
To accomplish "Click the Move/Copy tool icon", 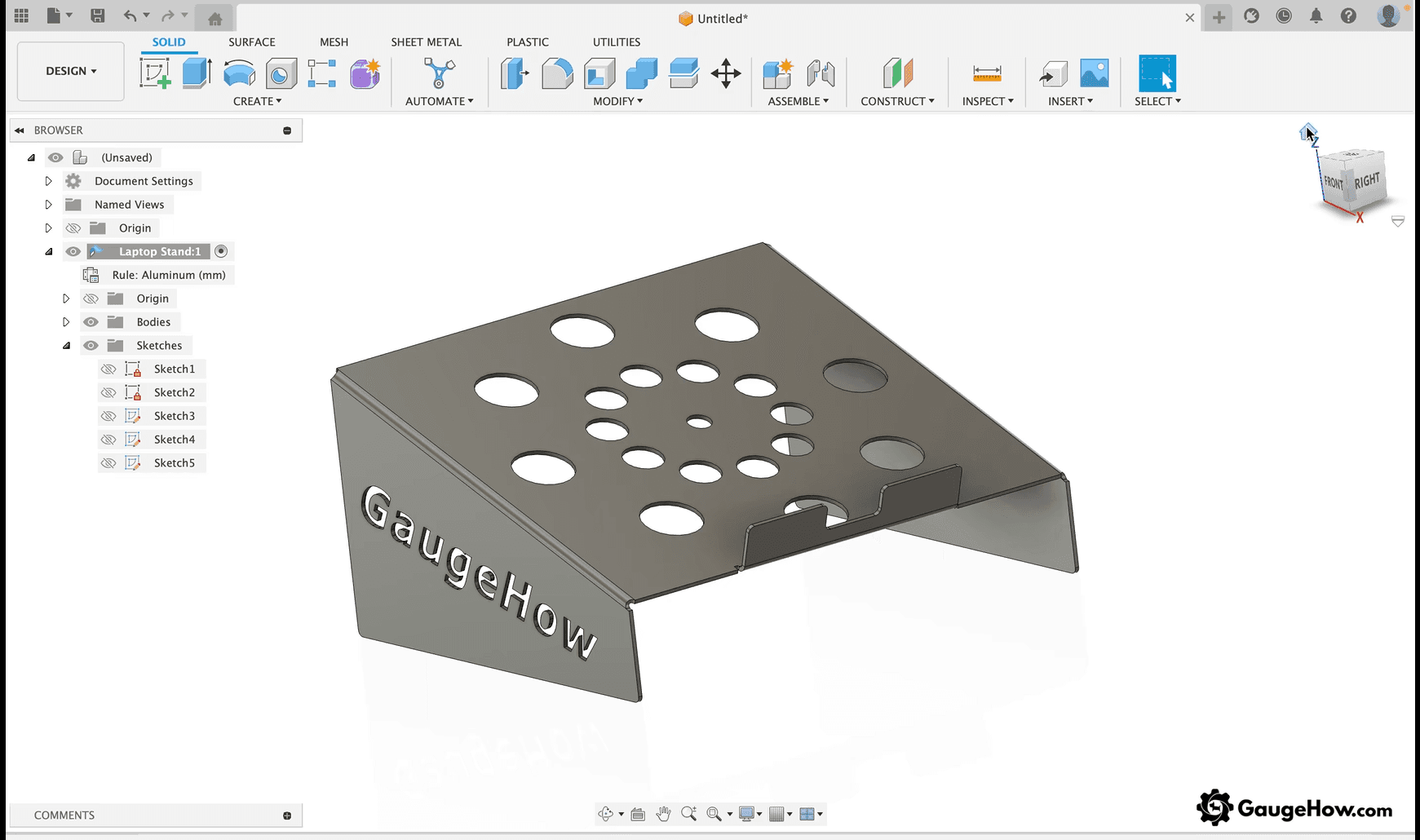I will [x=725, y=74].
